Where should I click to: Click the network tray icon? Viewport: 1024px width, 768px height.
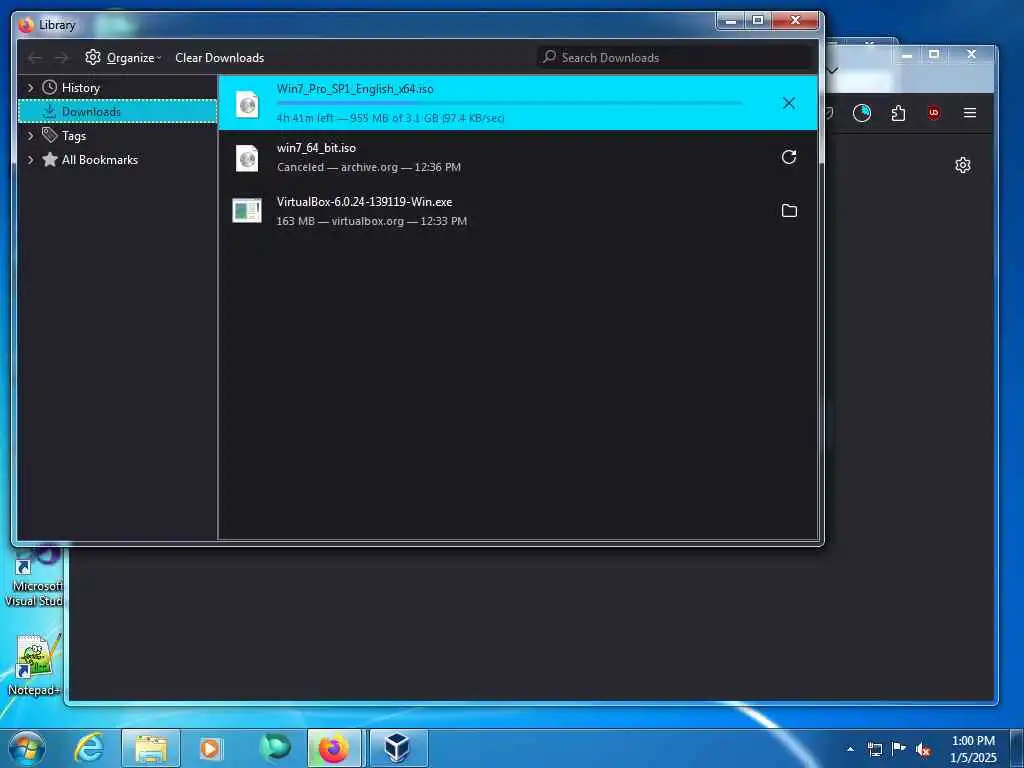click(874, 750)
